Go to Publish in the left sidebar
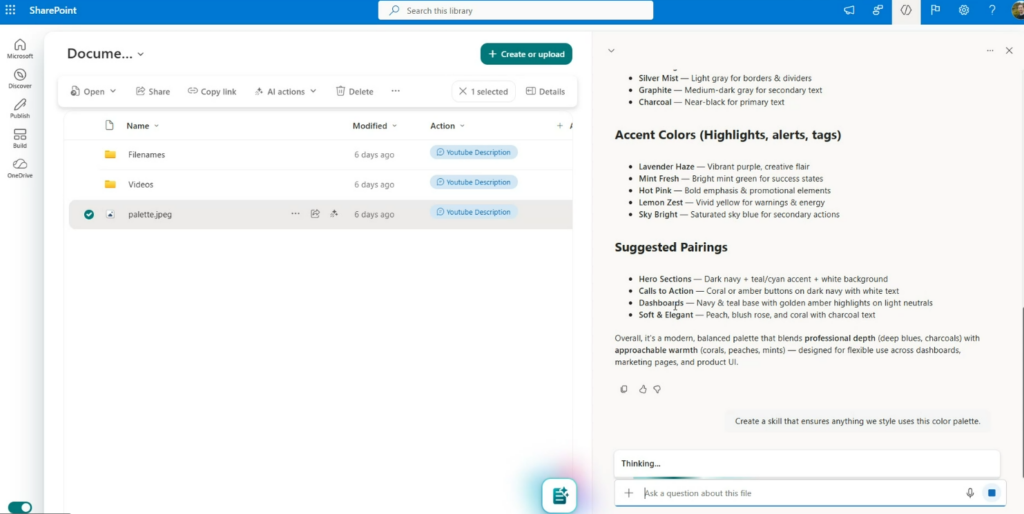This screenshot has height=514, width=1024. point(20,108)
